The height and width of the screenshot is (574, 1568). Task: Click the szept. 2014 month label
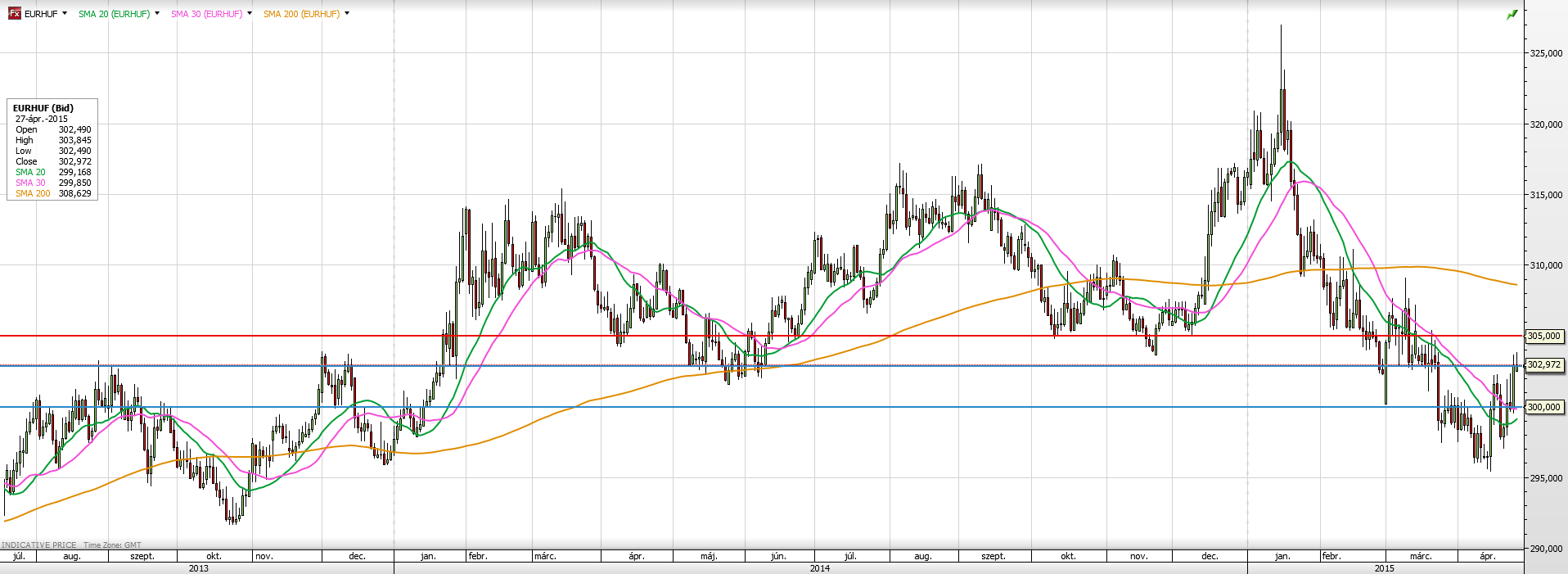click(x=994, y=556)
